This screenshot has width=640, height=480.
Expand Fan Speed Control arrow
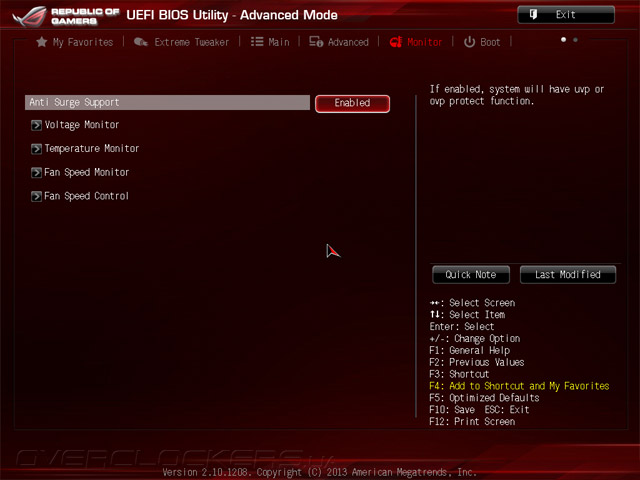(36, 196)
